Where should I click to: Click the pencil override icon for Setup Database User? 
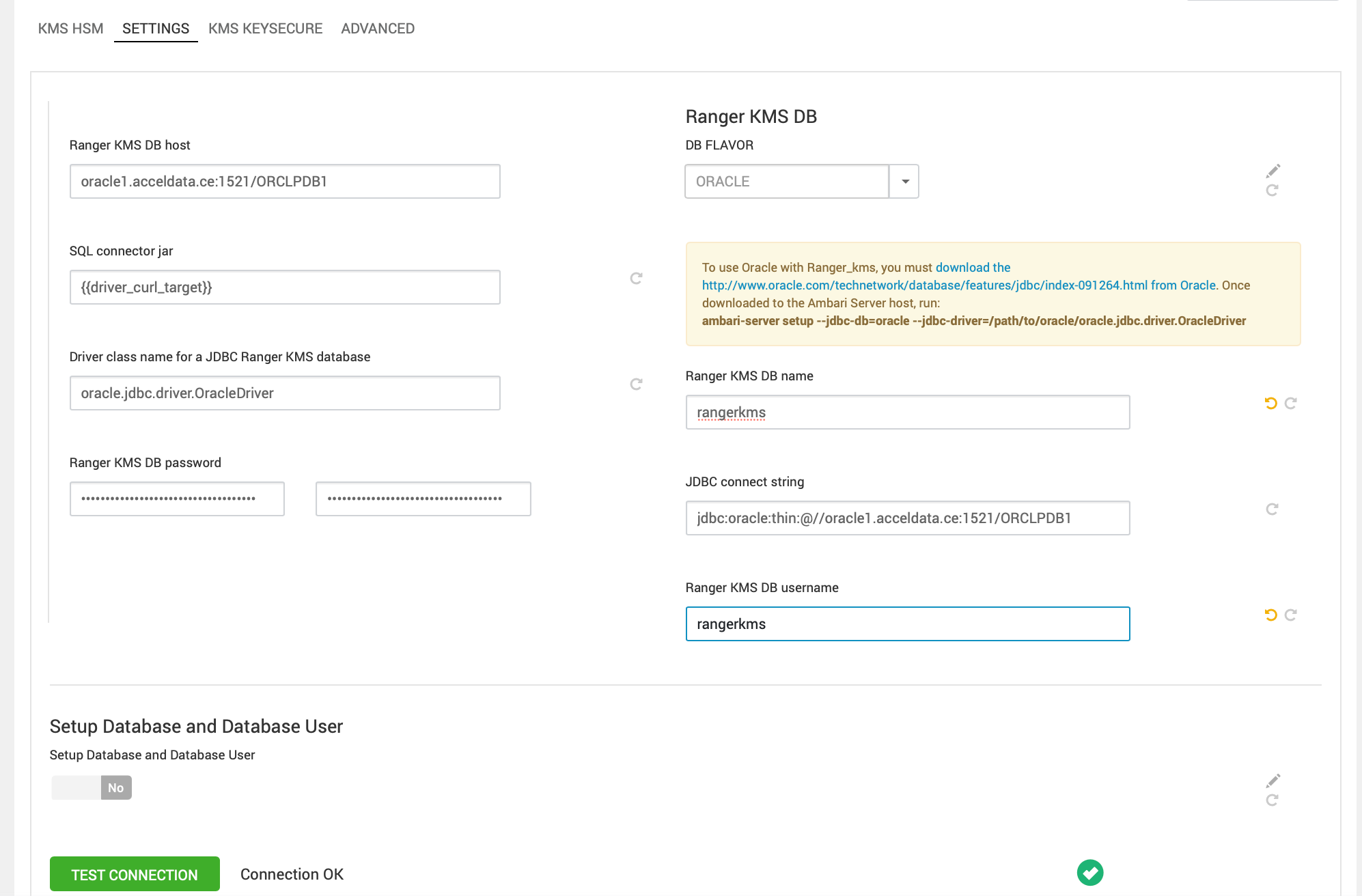(x=1273, y=780)
